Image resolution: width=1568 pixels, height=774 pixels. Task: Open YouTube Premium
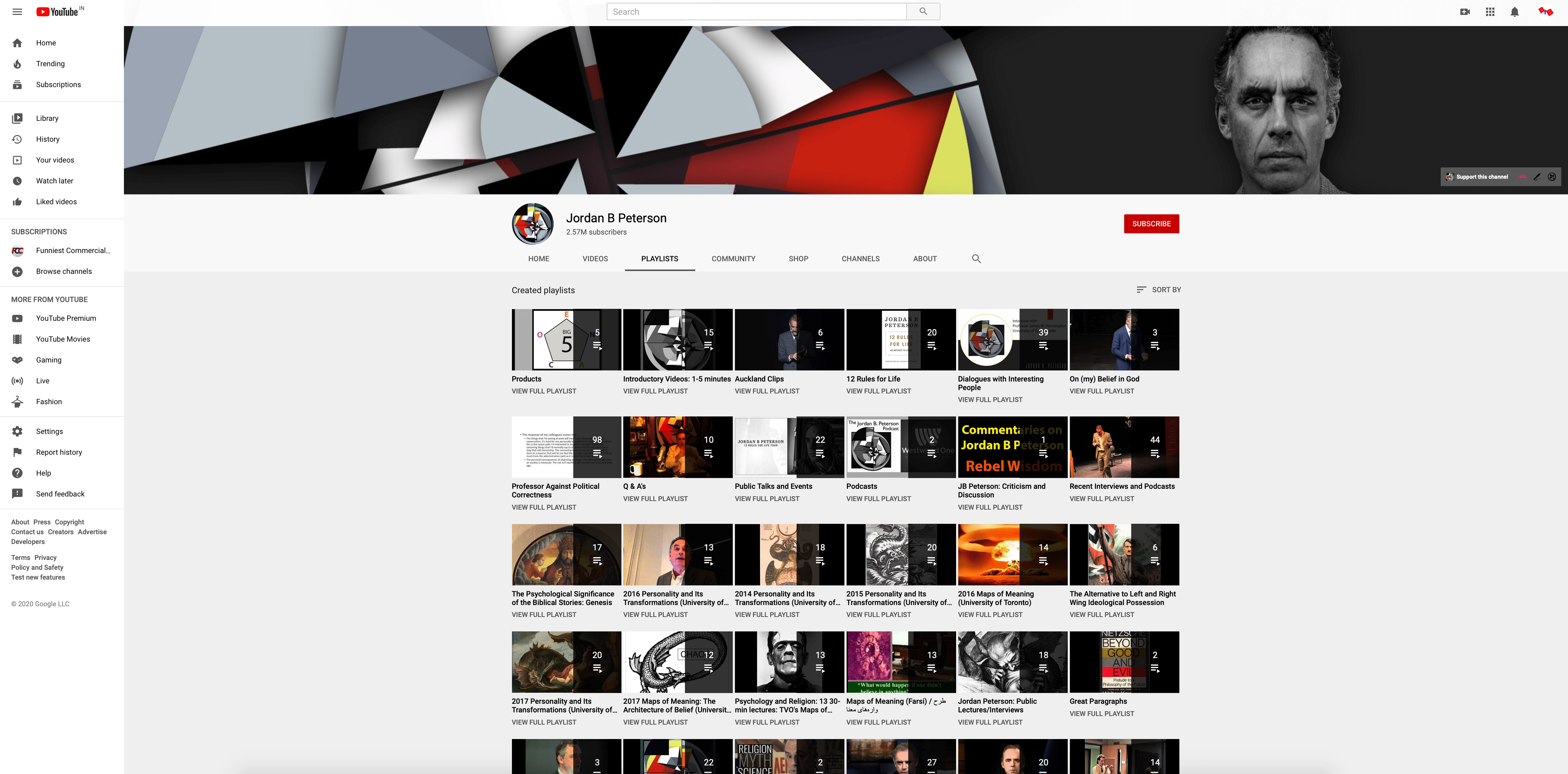point(62,318)
